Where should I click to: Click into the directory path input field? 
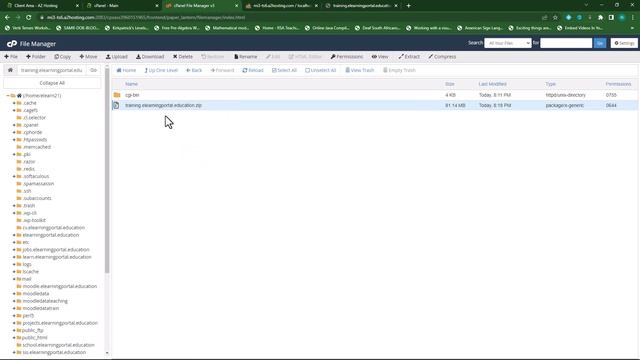pyautogui.click(x=51, y=70)
